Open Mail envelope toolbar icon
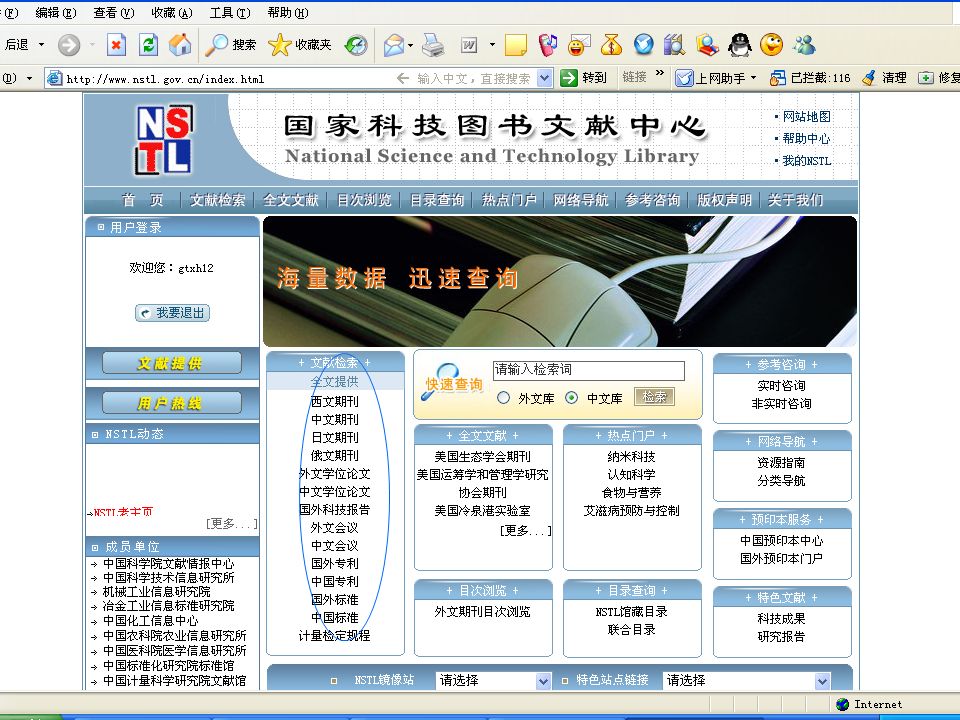960x720 pixels. 394,45
